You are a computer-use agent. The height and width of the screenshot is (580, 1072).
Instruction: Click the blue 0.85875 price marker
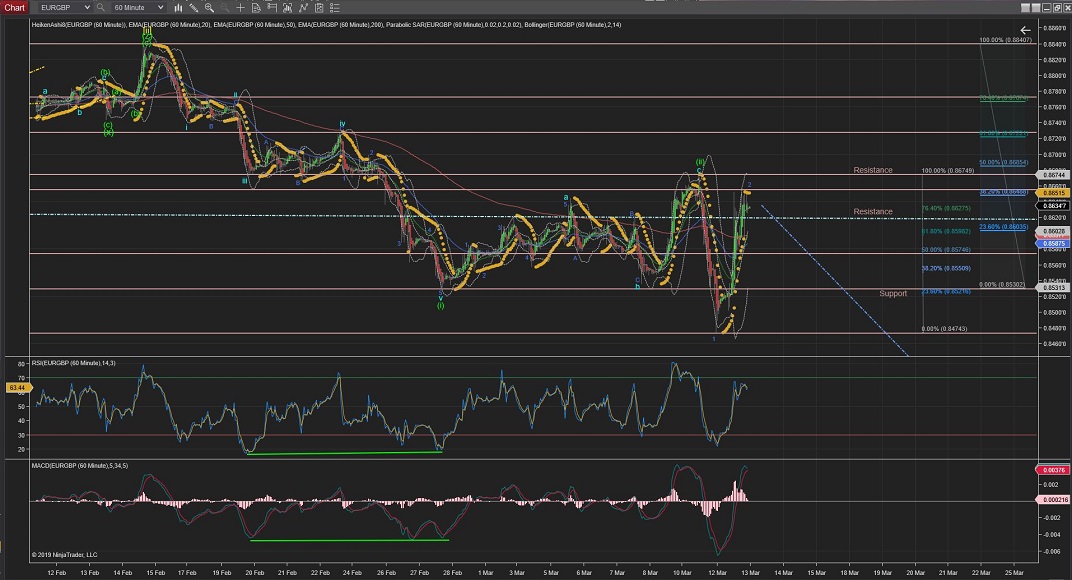[1054, 243]
